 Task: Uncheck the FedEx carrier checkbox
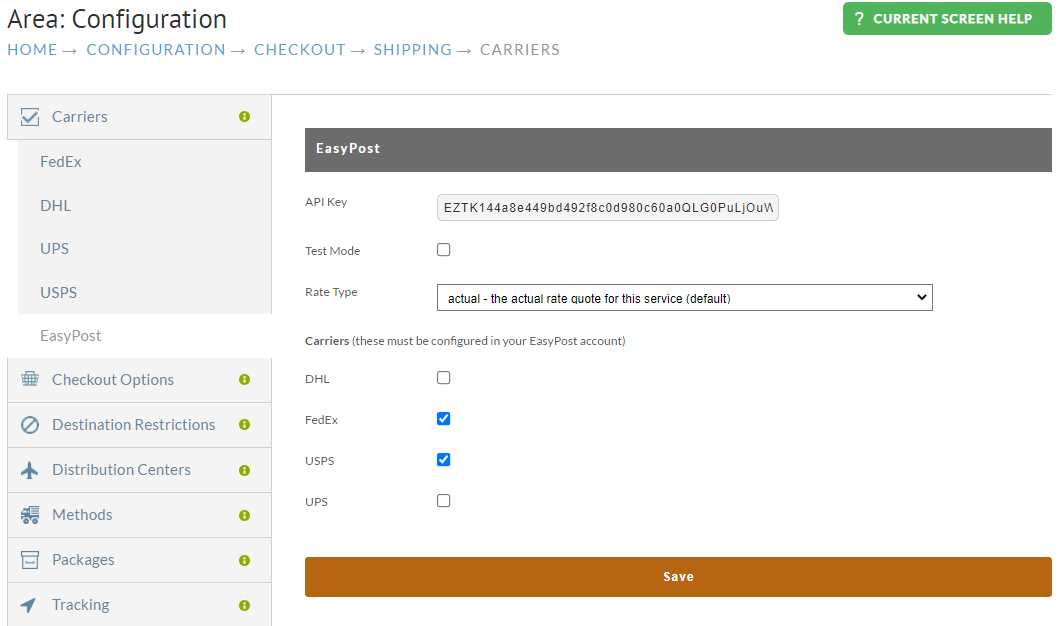[x=443, y=419]
